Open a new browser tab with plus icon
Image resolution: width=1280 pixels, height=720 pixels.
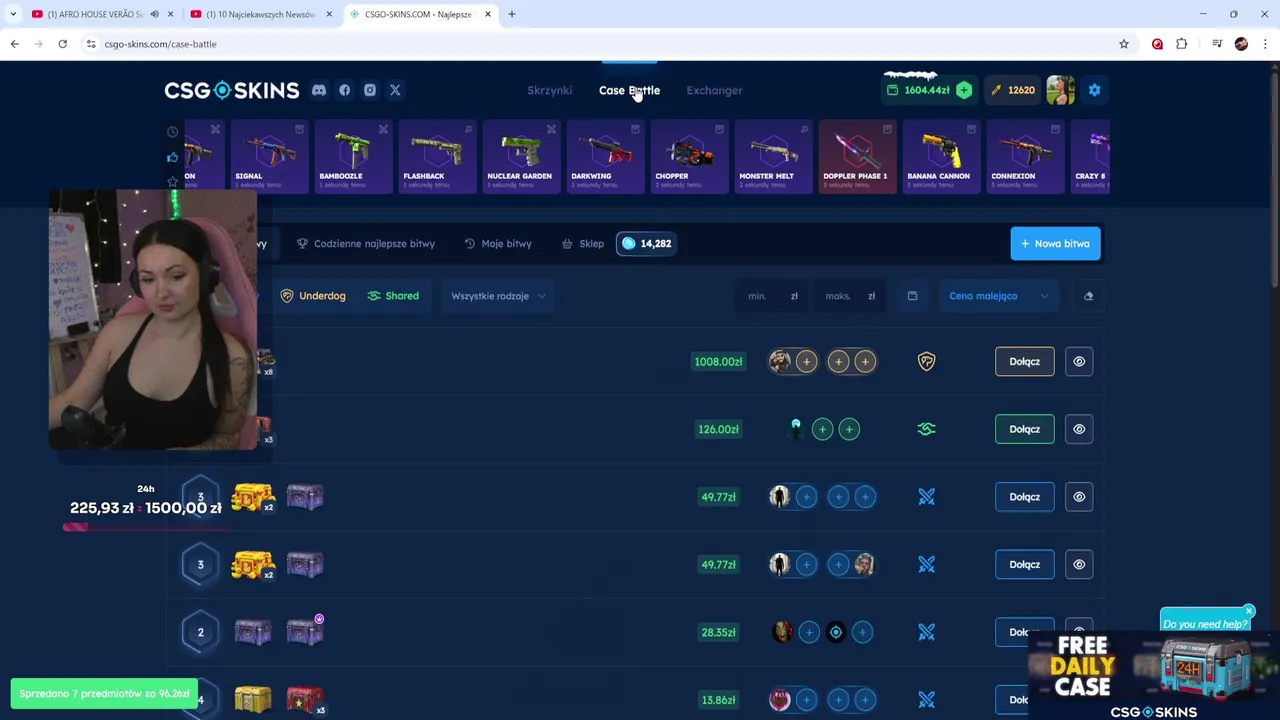[x=511, y=14]
